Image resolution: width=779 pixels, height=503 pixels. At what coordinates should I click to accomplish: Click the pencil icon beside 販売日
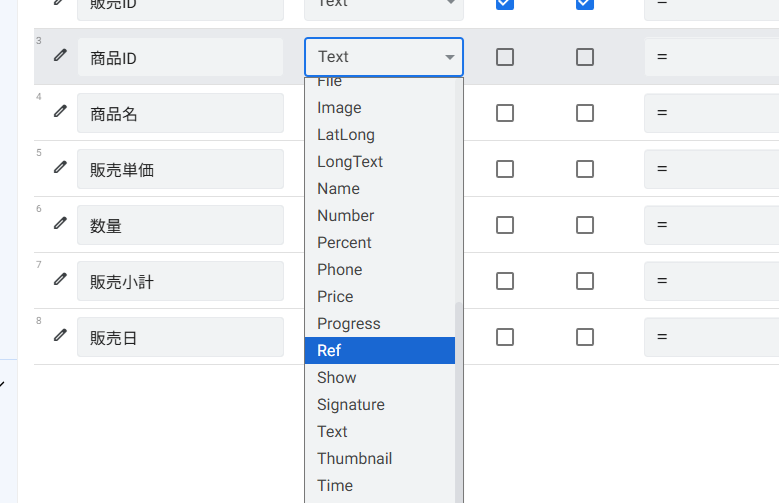point(60,336)
